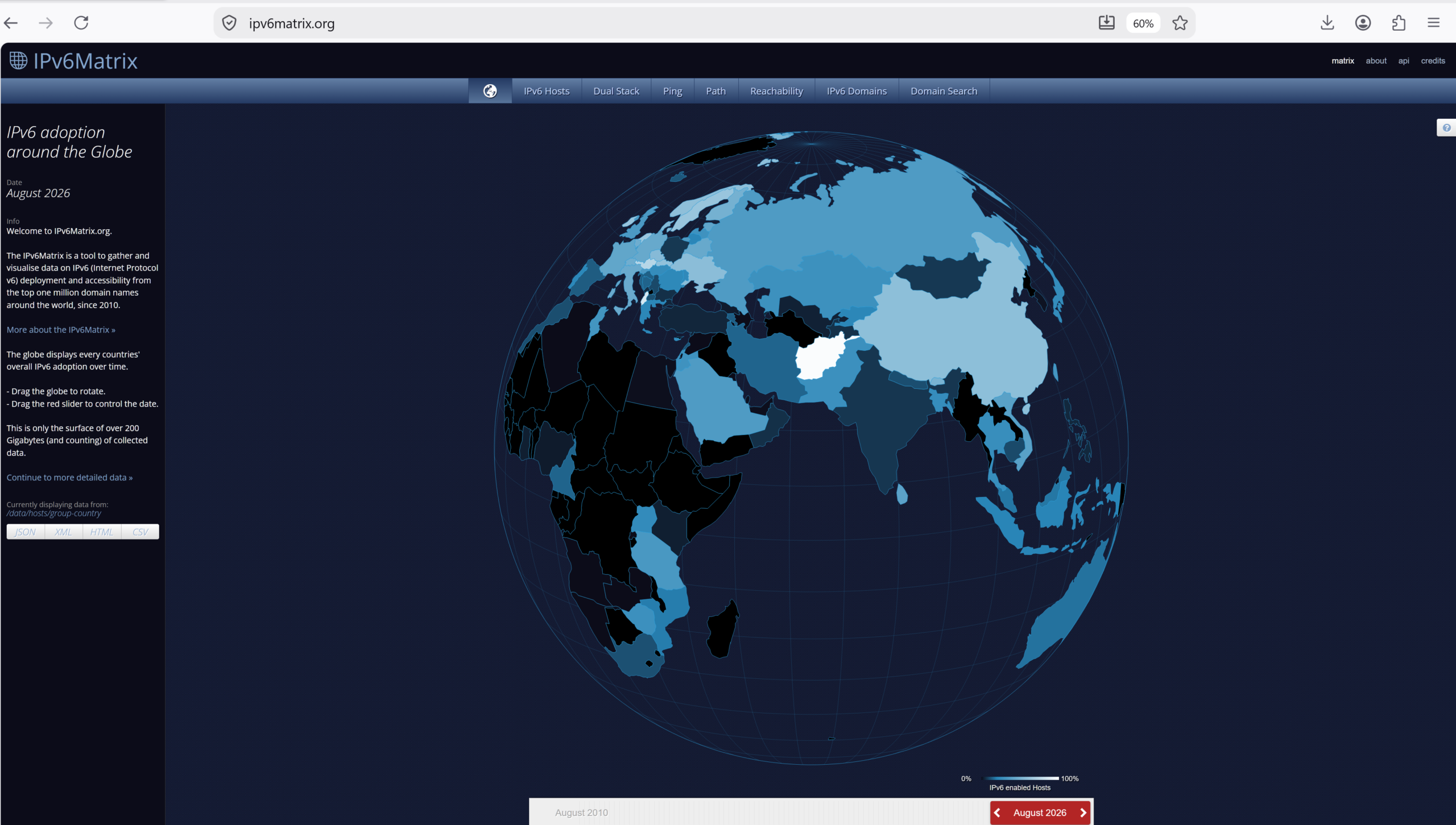Reload the page with refresh icon
1456x825 pixels.
tap(81, 23)
